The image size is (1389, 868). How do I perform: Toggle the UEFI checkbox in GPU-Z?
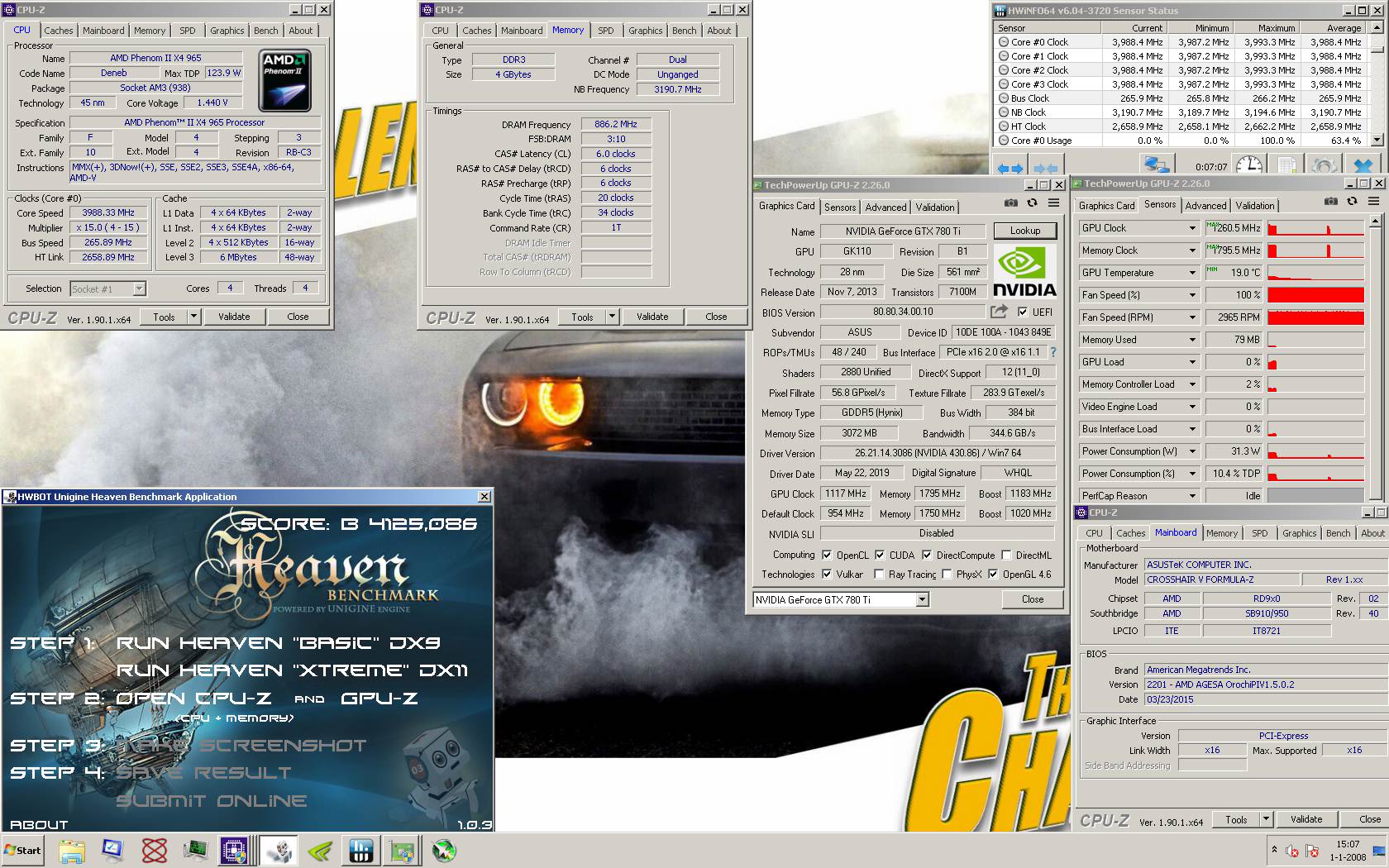[1023, 312]
